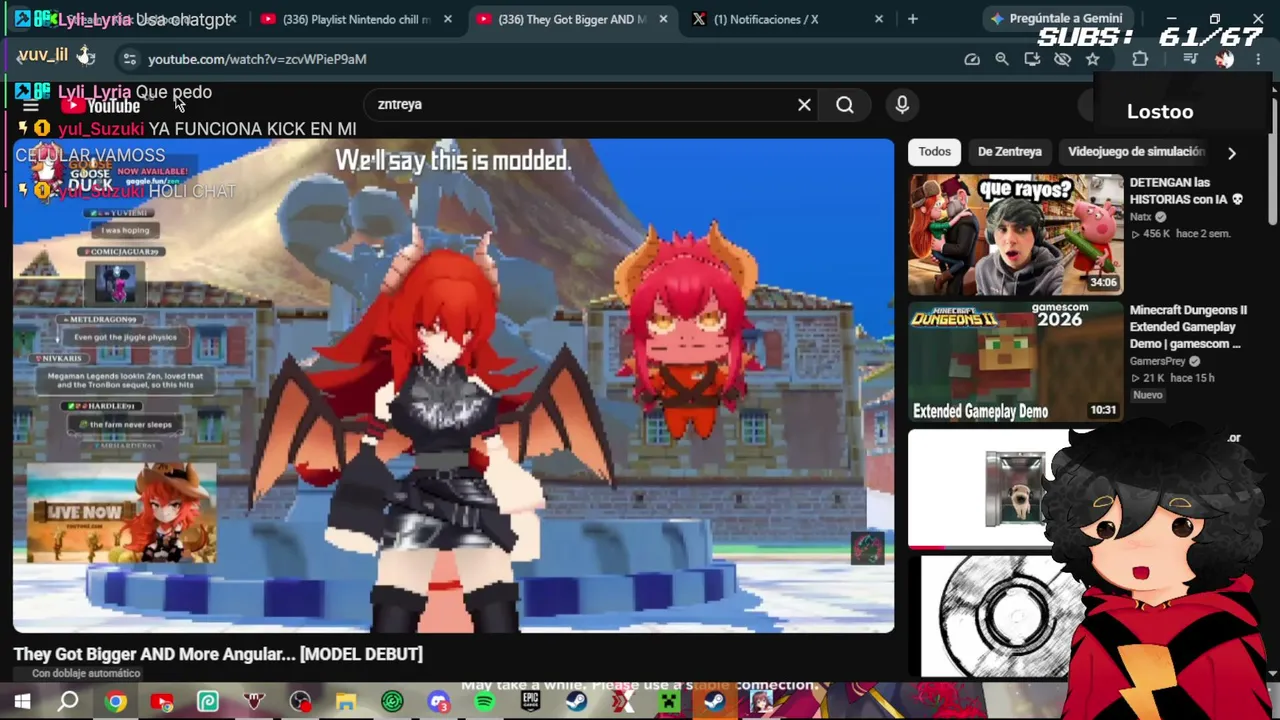Screen dimensions: 1280x720
Task: Show more filter chips with the right arrow
Action: 1232,153
